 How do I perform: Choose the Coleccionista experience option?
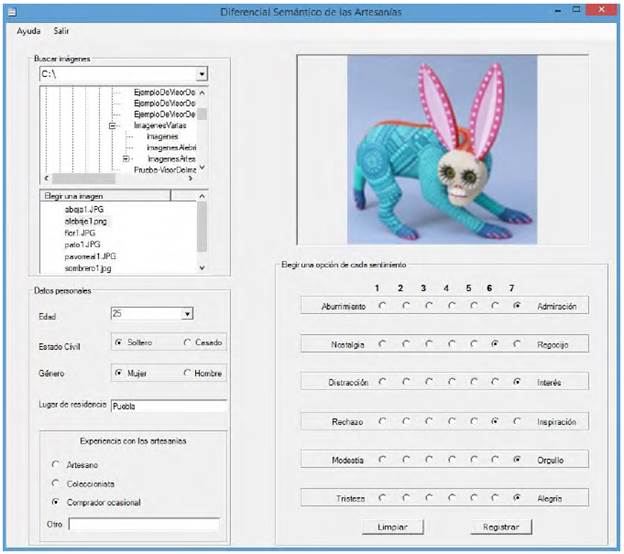(55, 483)
